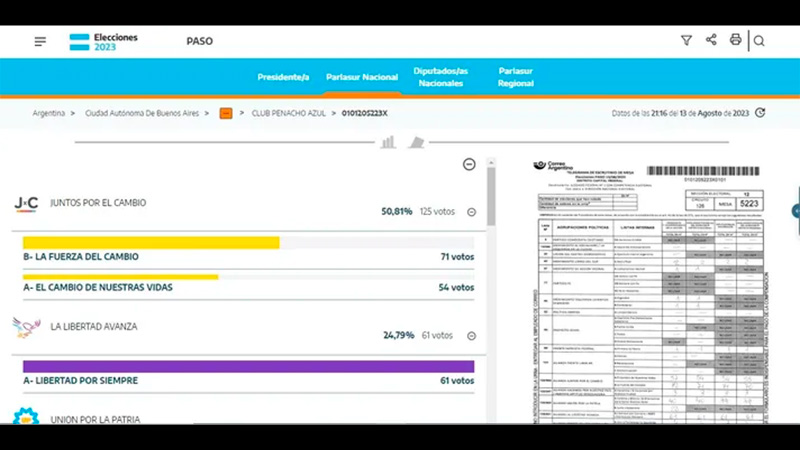Open the orange breadcrumb selector
The image size is (800, 450).
tap(226, 113)
